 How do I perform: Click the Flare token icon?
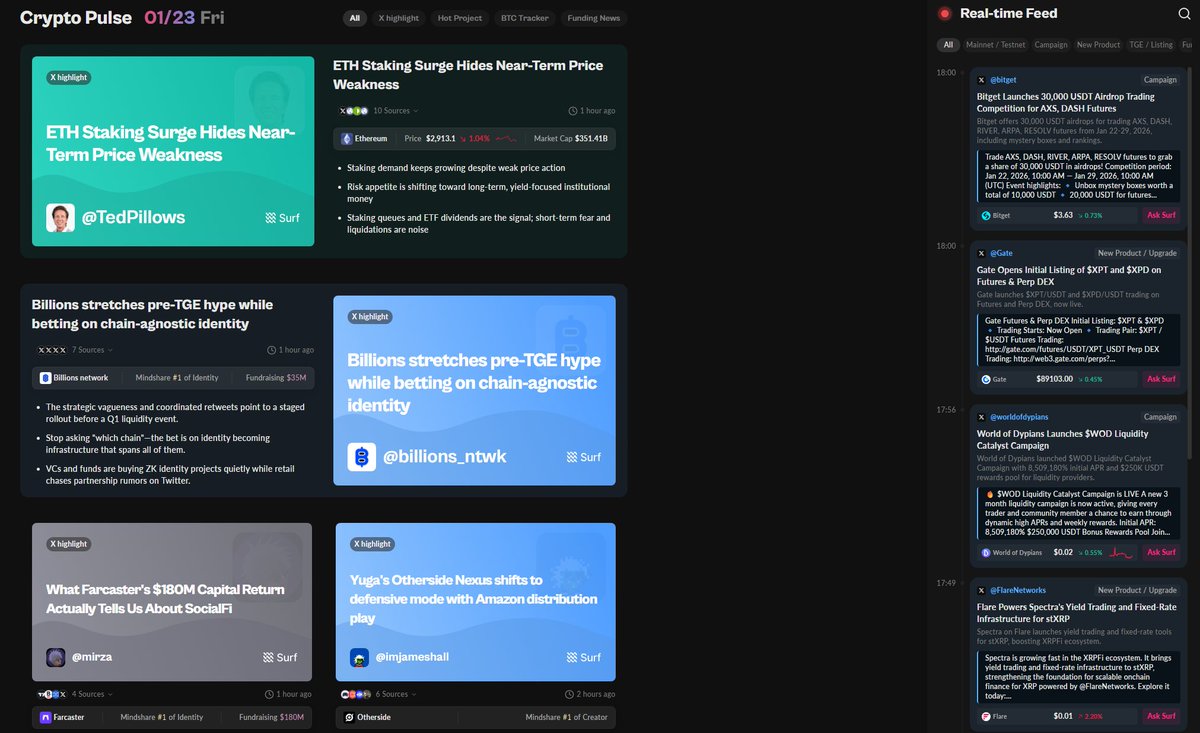pyautogui.click(x=986, y=716)
